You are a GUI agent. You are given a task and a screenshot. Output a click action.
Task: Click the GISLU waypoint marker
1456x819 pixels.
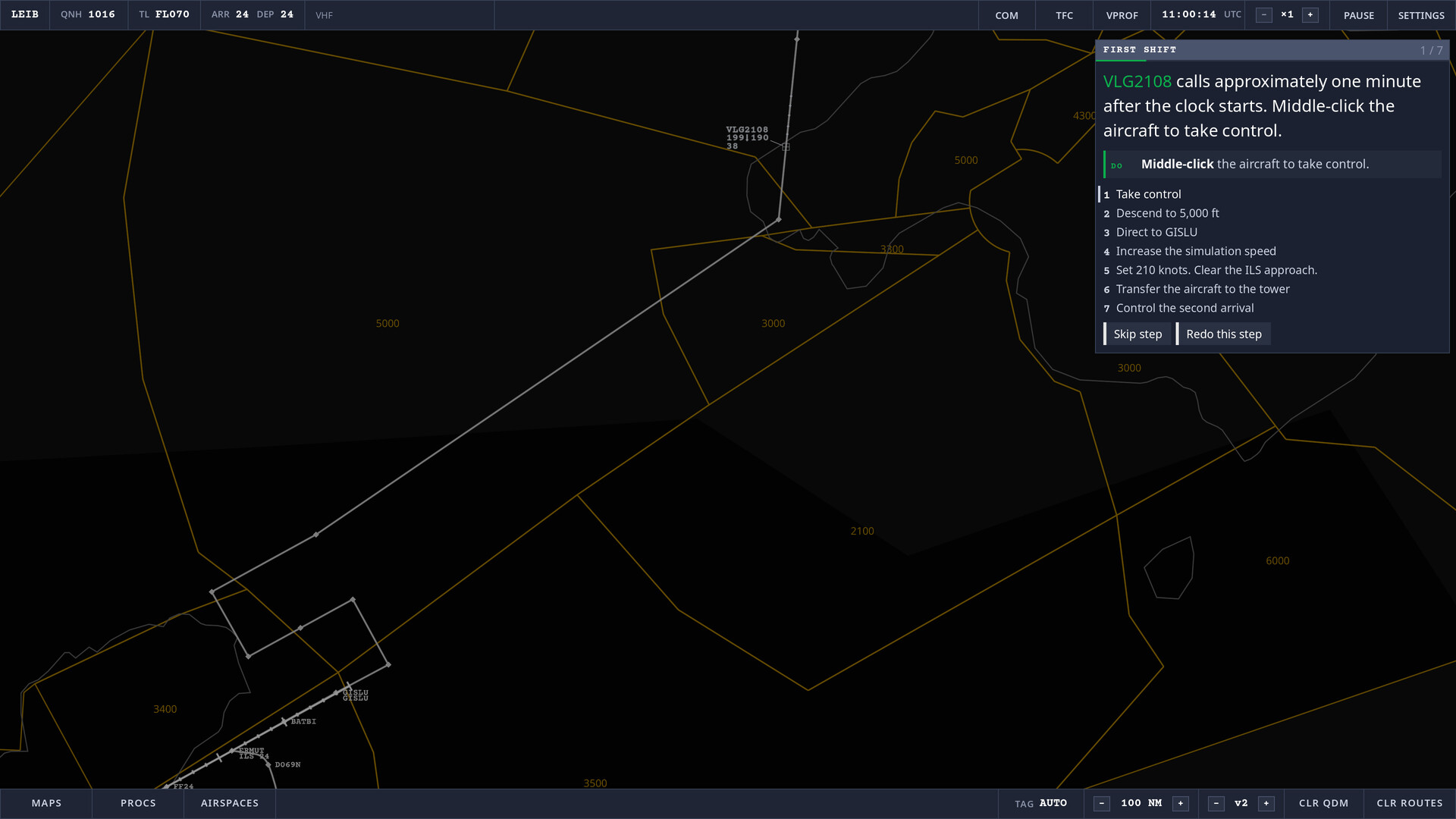(337, 692)
